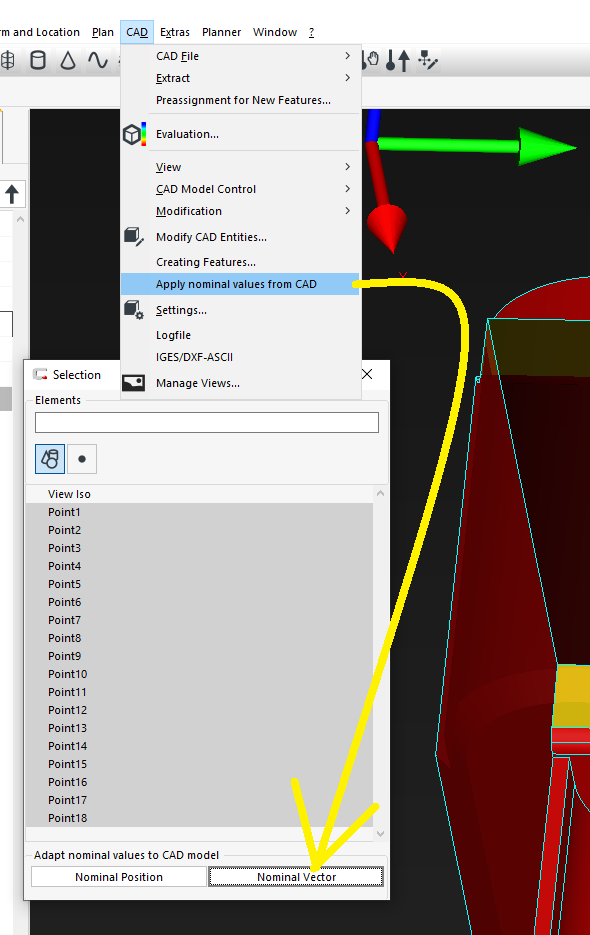590x935 pixels.
Task: Select the cylinder feature toolbar icon
Action: point(38,60)
